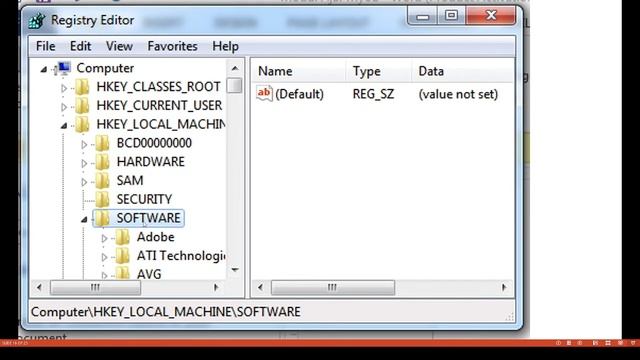Click the Computer icon in tree
The height and width of the screenshot is (360, 640).
pos(64,68)
